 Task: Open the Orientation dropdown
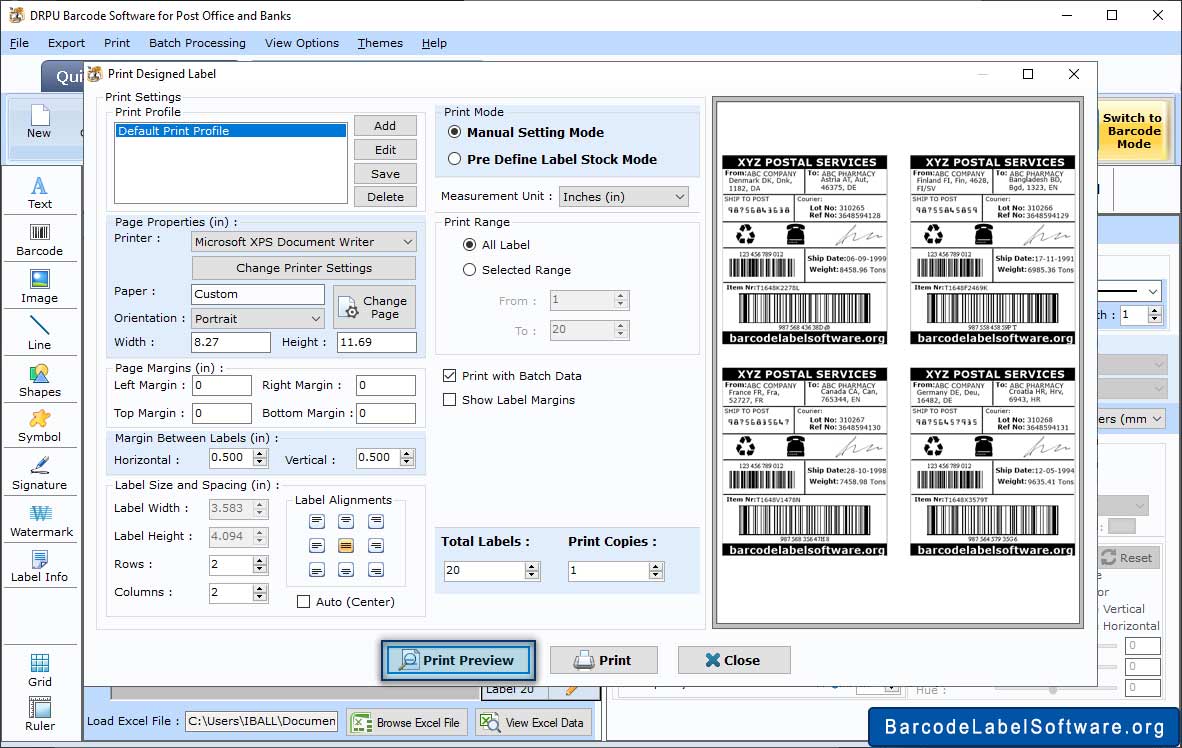[258, 319]
